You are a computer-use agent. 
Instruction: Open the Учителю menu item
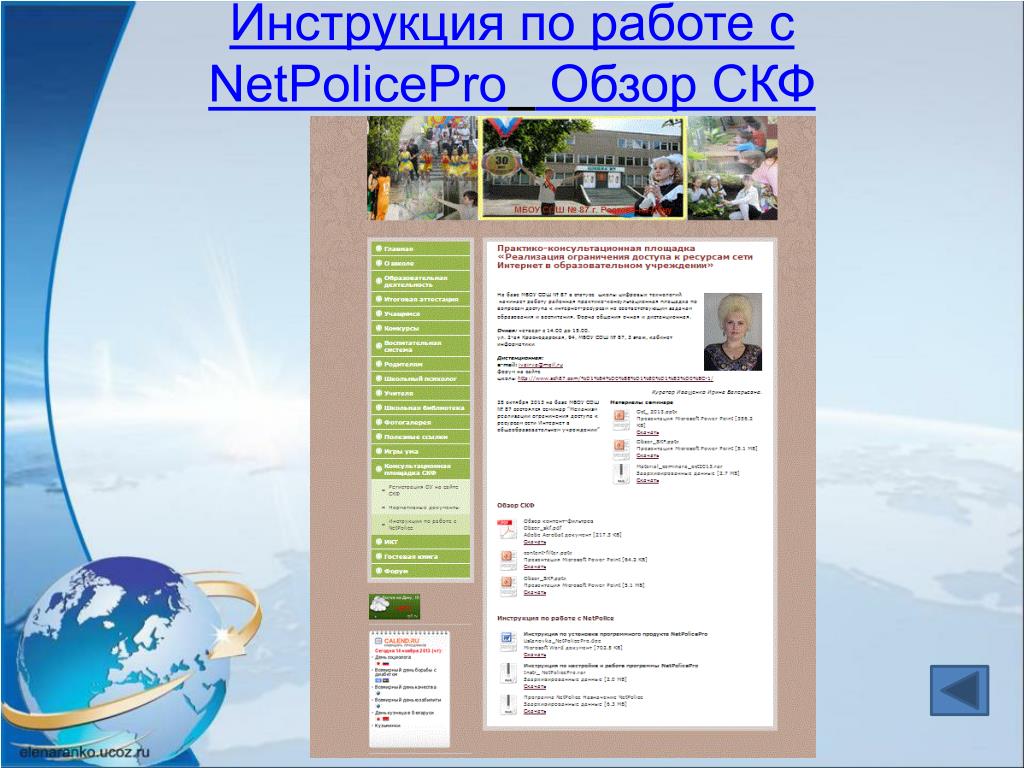(421, 393)
